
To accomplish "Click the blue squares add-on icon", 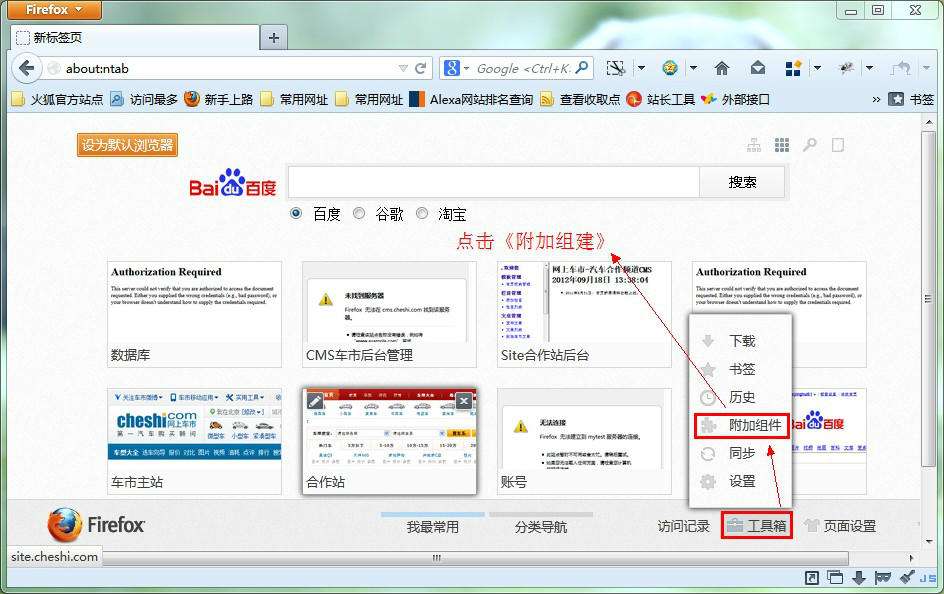I will point(793,68).
